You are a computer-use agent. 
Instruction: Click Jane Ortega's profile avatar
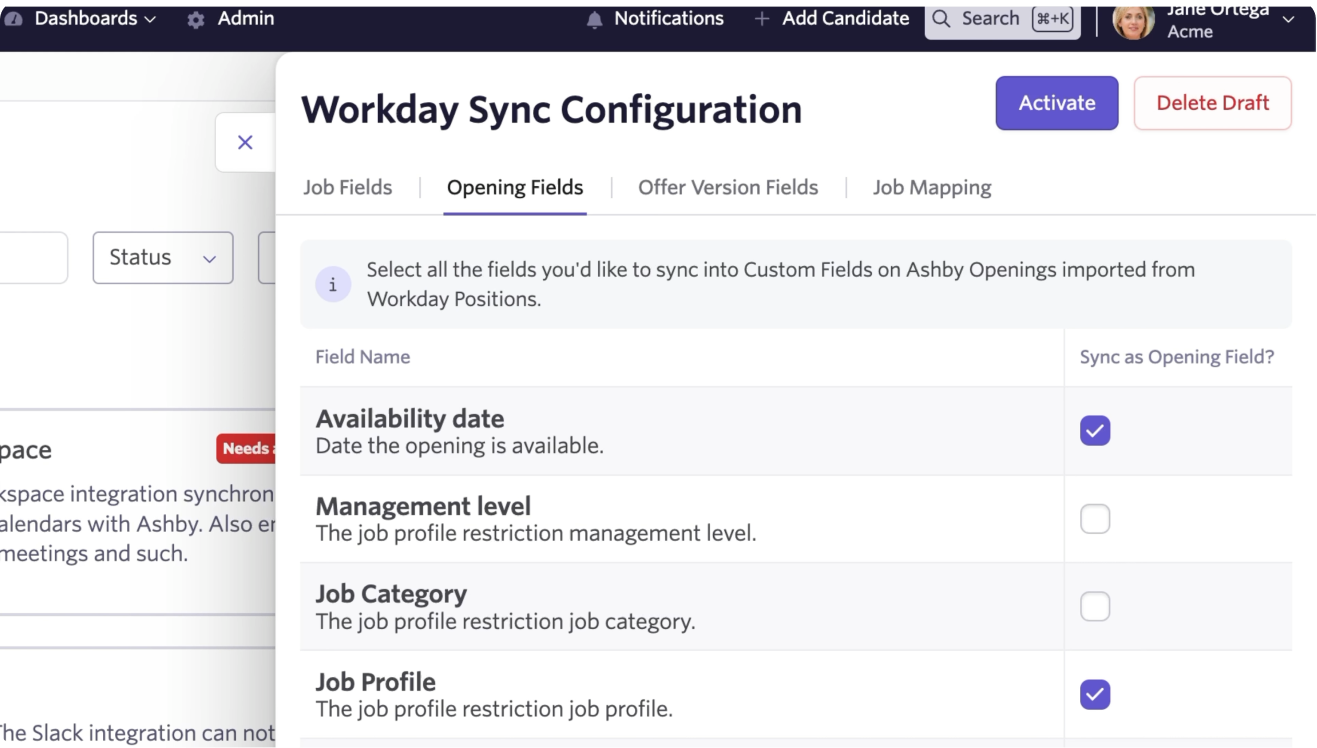(1133, 20)
